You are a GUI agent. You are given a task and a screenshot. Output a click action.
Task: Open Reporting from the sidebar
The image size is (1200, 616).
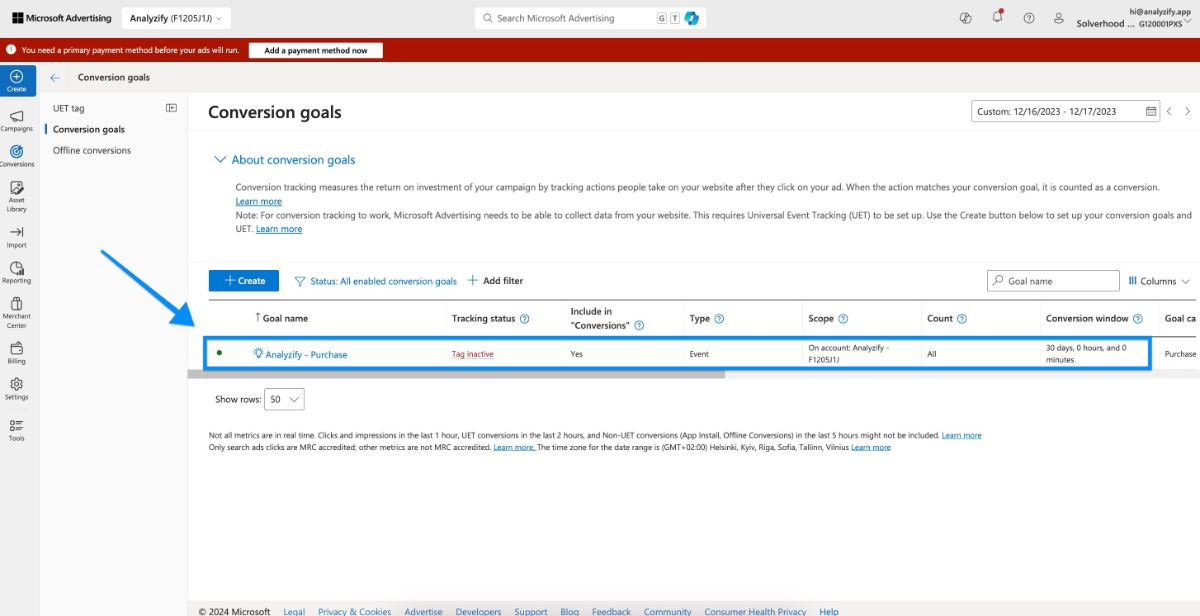17,273
